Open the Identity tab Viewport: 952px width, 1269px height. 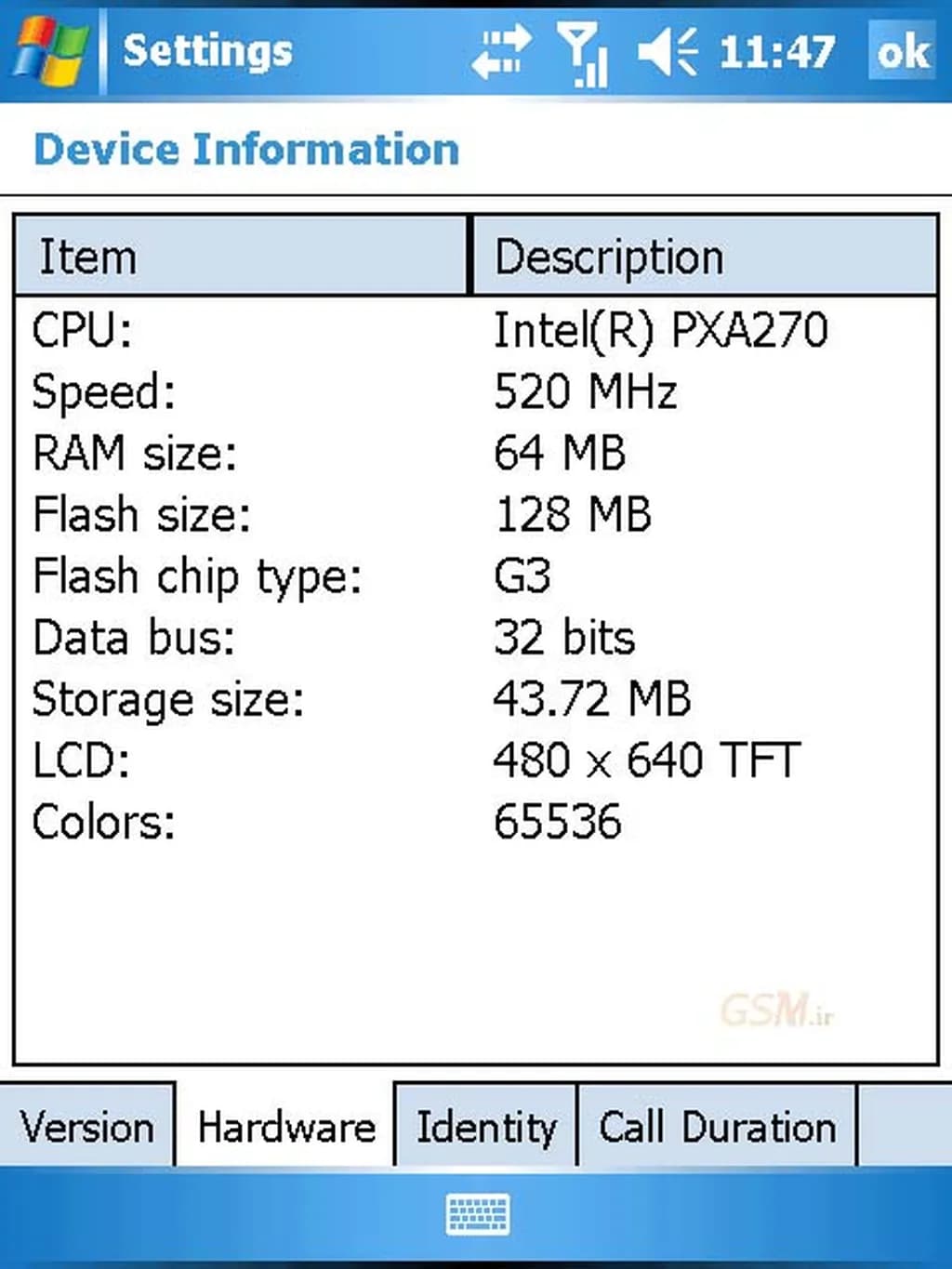(x=485, y=1128)
